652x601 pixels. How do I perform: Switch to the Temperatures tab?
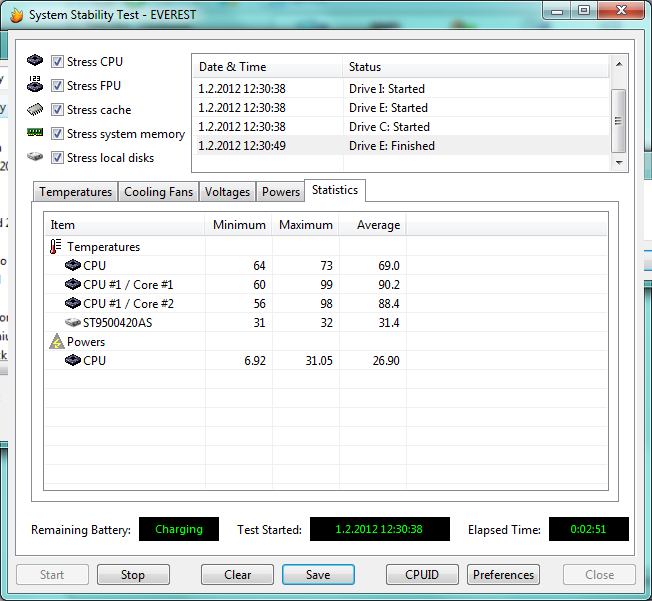pyautogui.click(x=76, y=192)
